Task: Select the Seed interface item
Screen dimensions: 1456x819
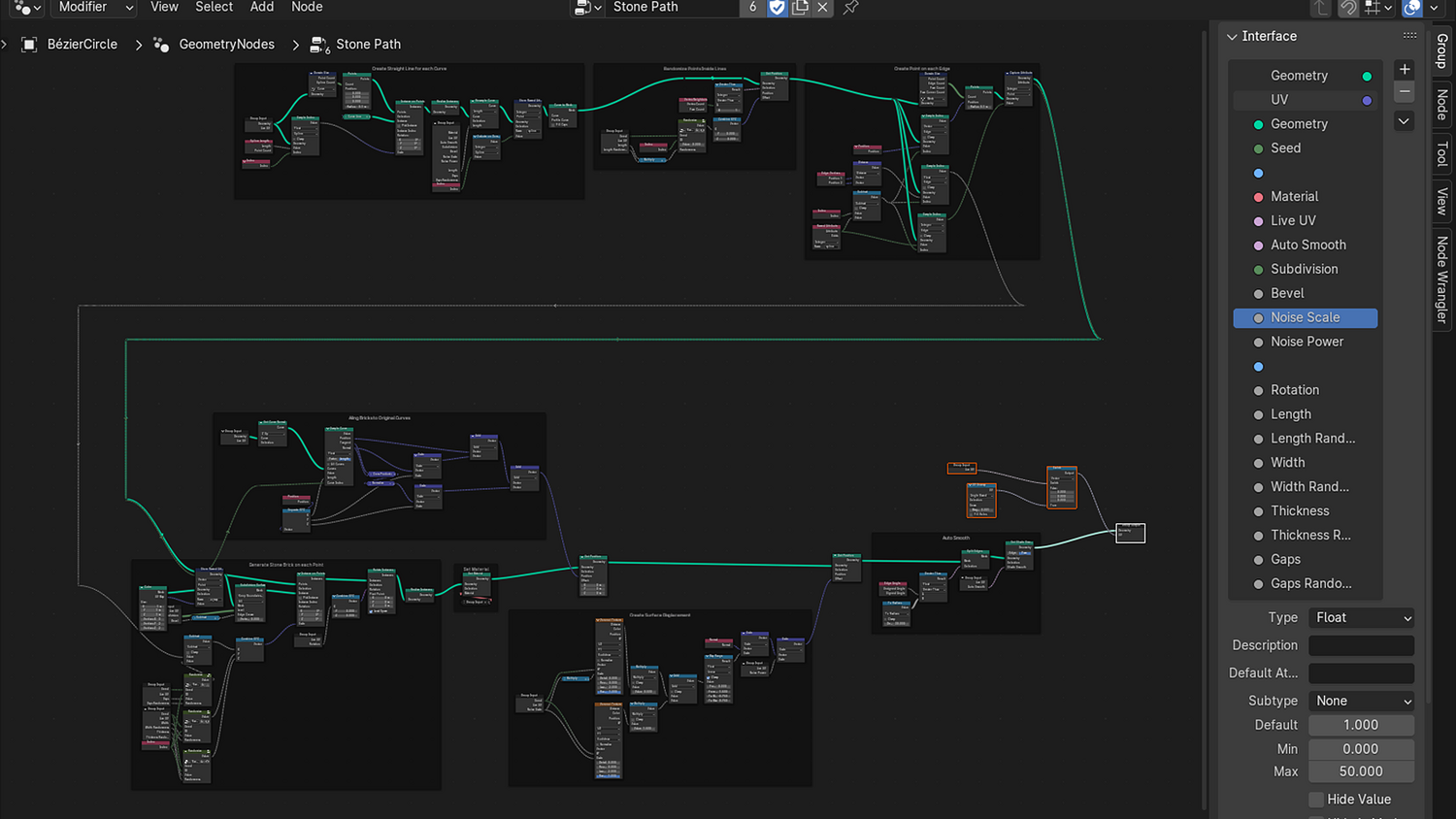Action: 1306,148
